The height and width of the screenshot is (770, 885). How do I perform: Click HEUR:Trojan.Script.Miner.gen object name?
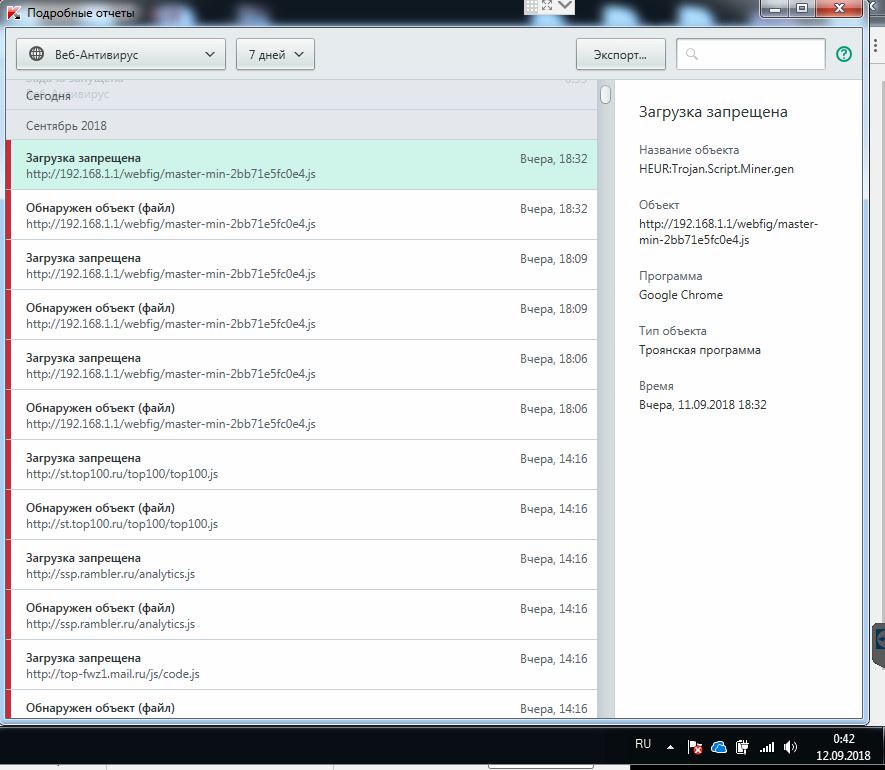[716, 169]
